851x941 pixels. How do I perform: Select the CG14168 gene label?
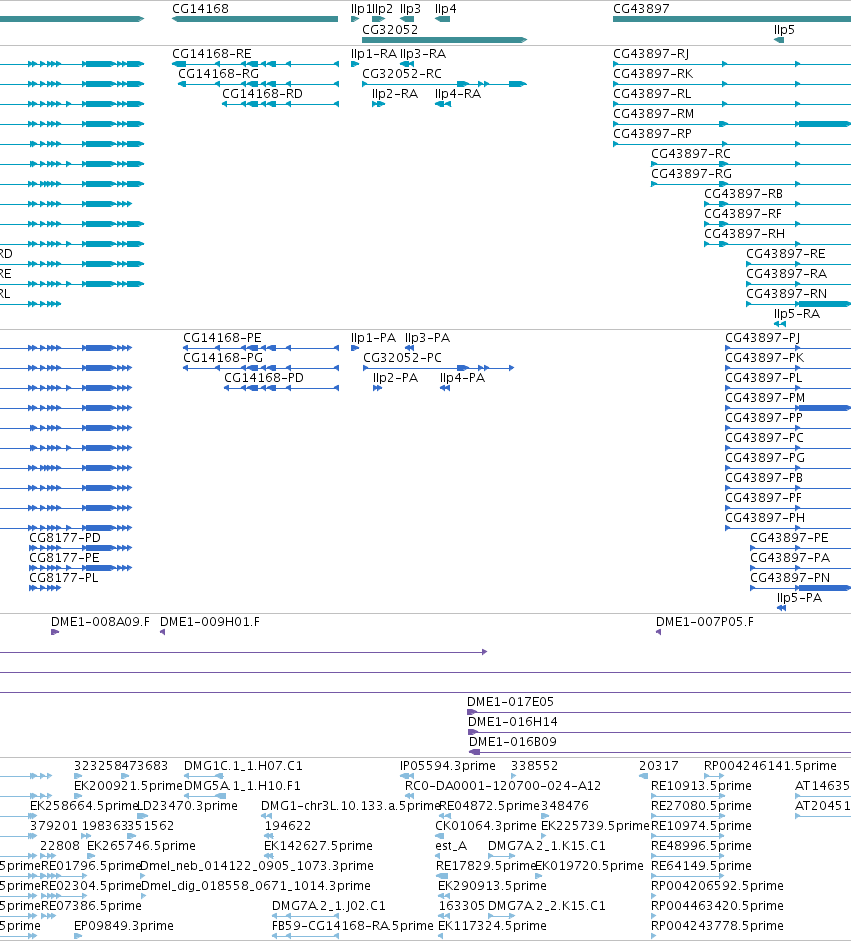pyautogui.click(x=200, y=9)
